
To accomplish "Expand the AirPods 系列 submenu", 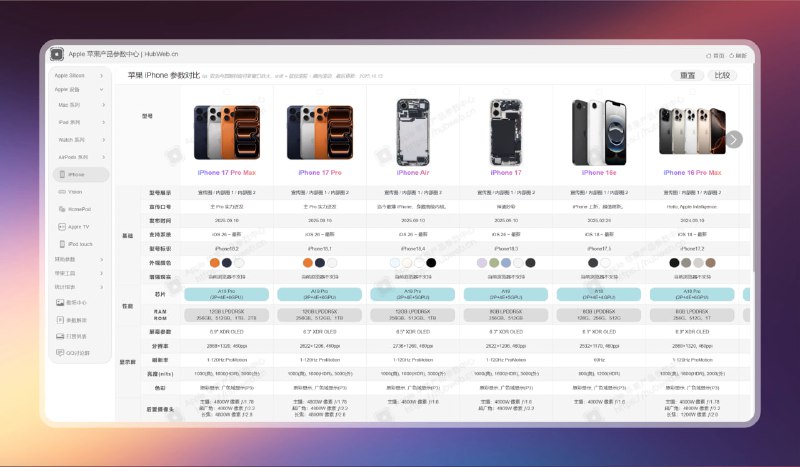I will coord(81,157).
